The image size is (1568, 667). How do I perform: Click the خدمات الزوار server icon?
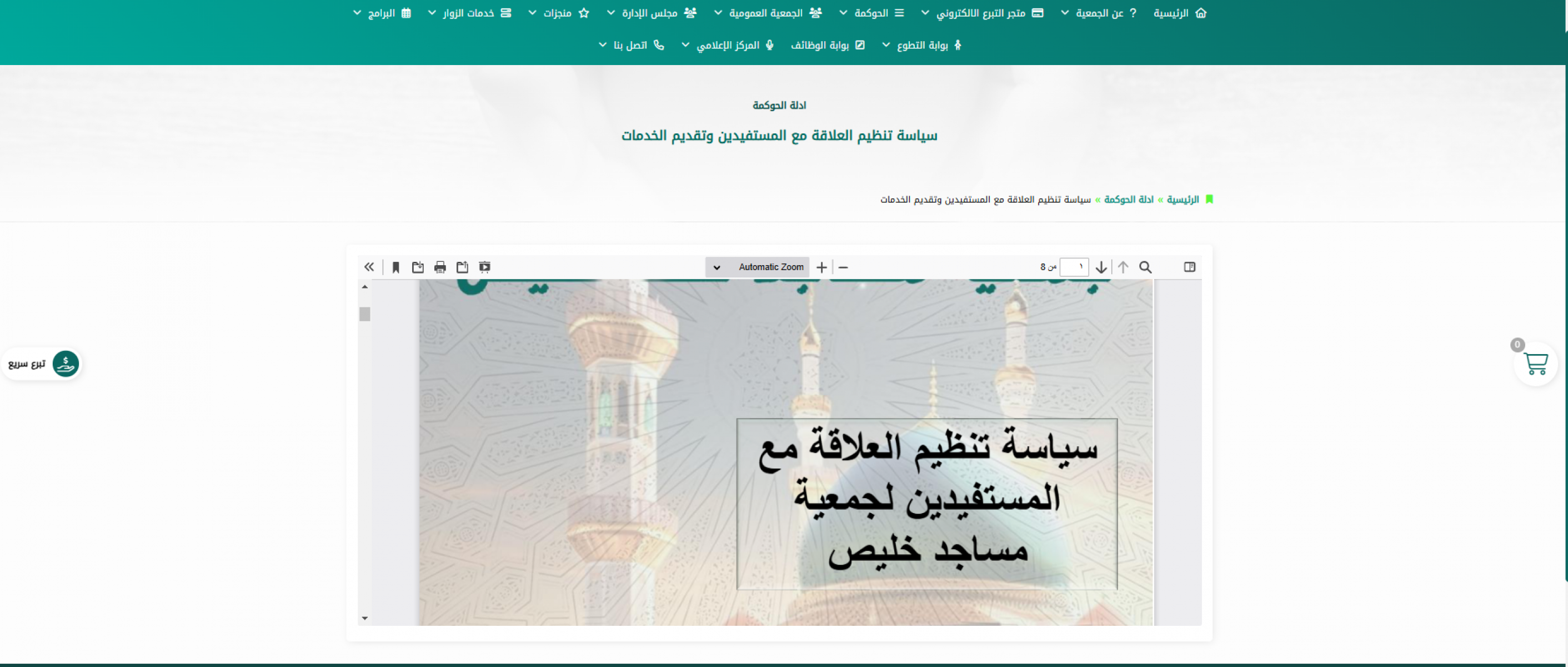506,13
